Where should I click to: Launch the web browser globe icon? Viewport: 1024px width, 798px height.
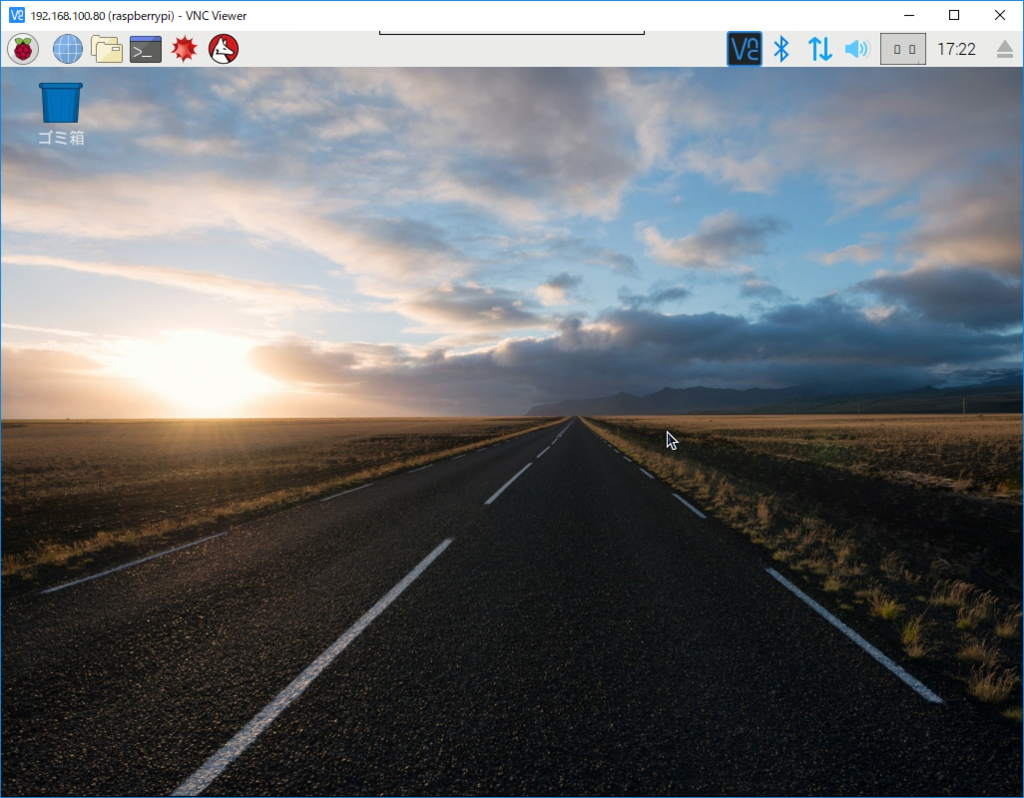coord(67,49)
